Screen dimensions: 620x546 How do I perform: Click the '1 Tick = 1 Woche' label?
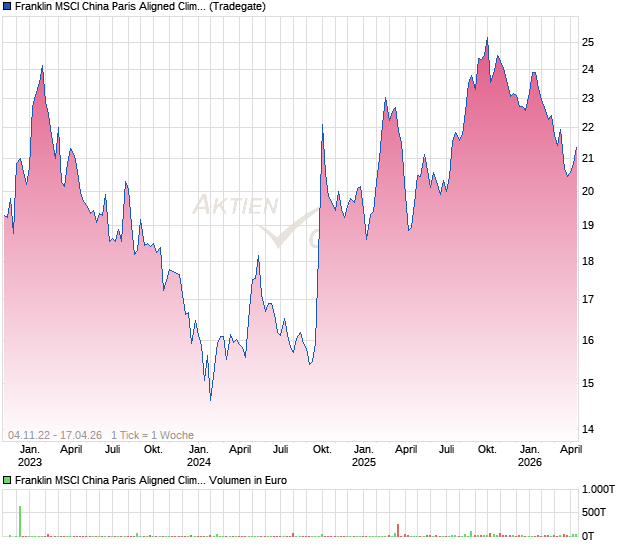click(152, 435)
